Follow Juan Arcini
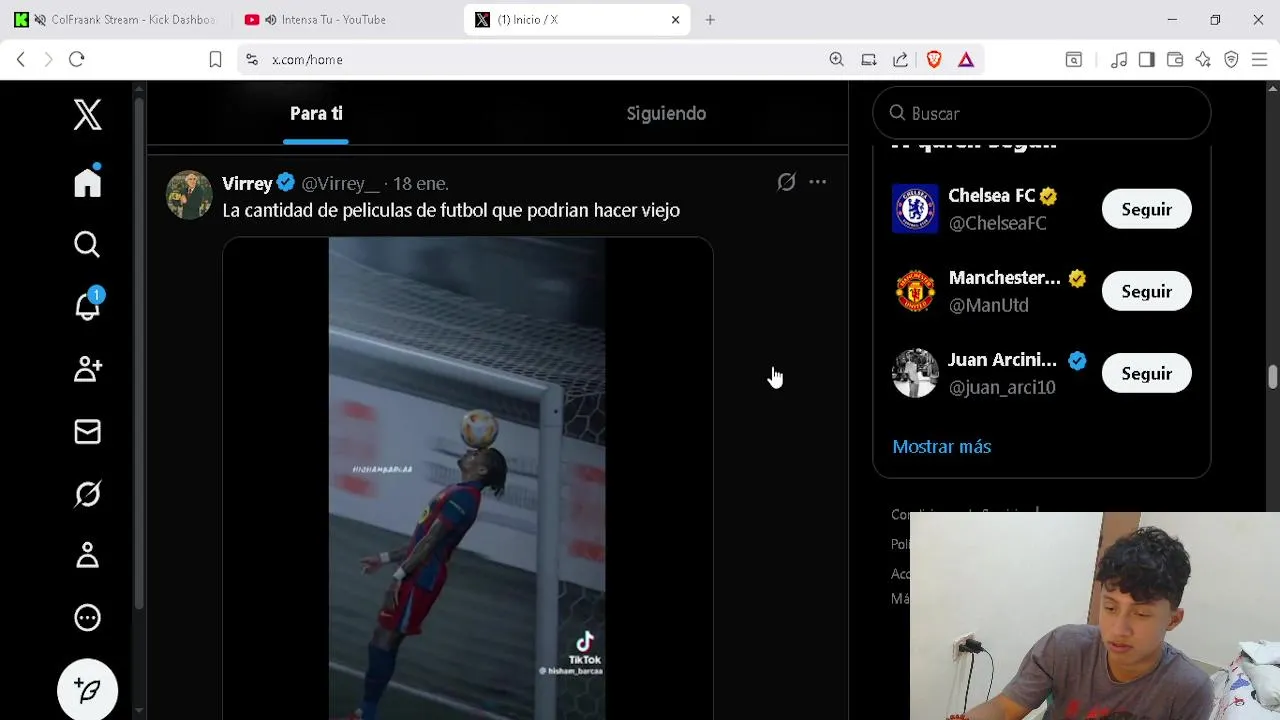 click(x=1146, y=373)
